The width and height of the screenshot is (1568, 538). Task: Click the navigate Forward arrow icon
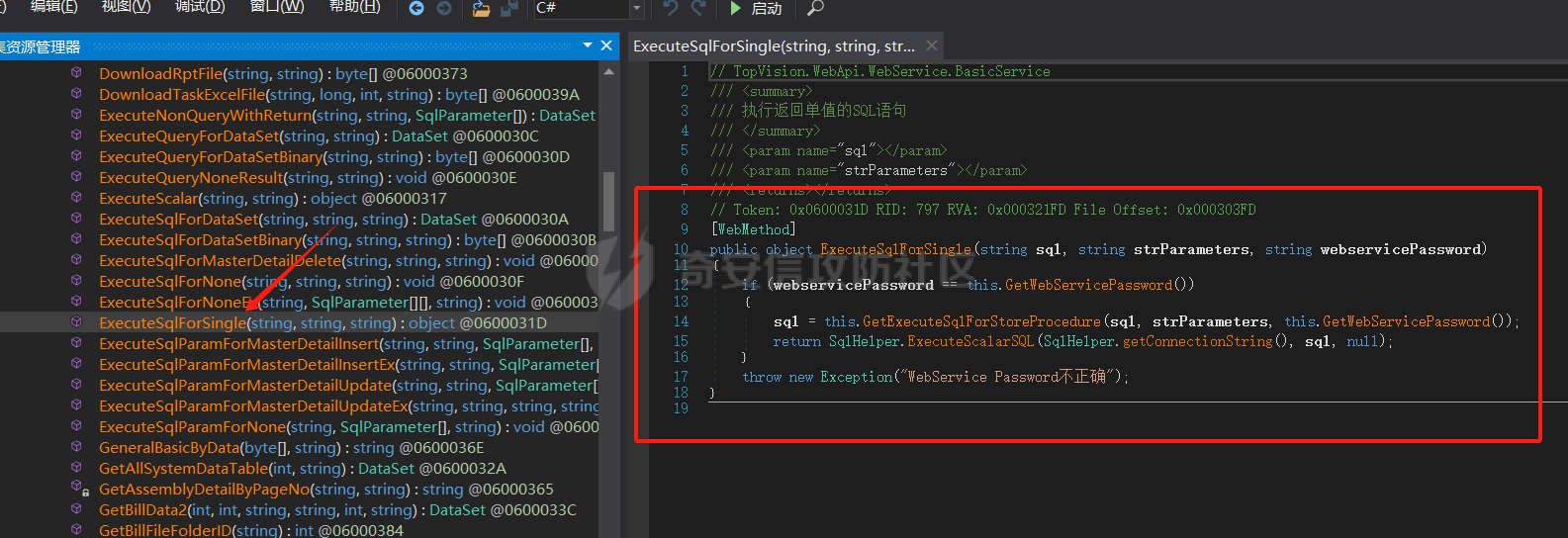click(x=444, y=9)
